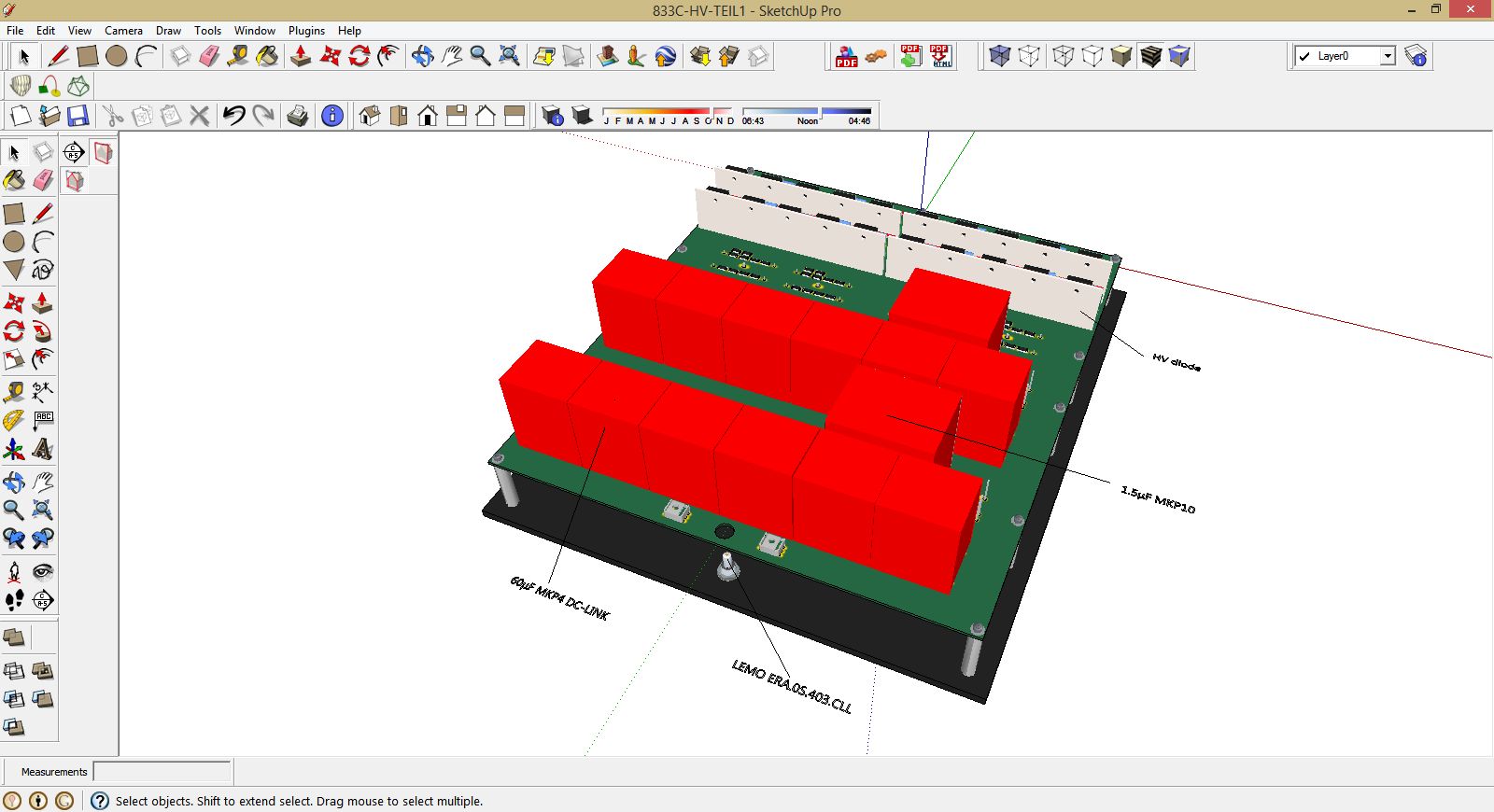The image size is (1494, 812).
Task: Select the Axes tool
Action: (14, 450)
